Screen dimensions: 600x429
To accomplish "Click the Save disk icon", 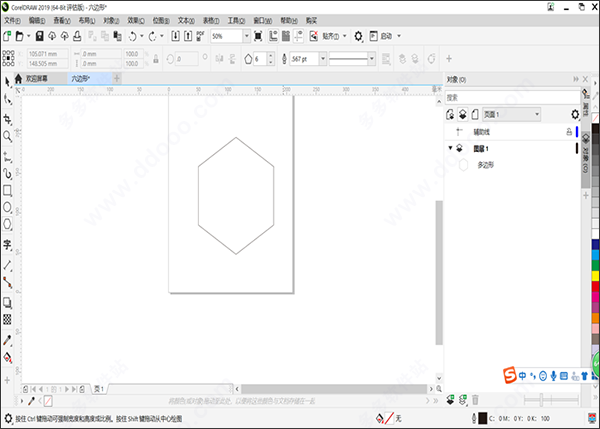I will [39, 36].
